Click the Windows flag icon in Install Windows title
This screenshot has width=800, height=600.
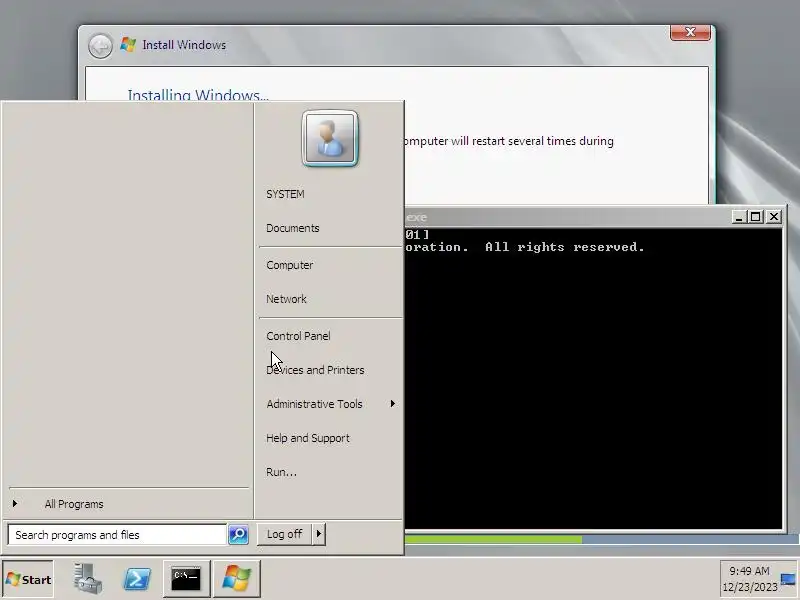pos(128,44)
